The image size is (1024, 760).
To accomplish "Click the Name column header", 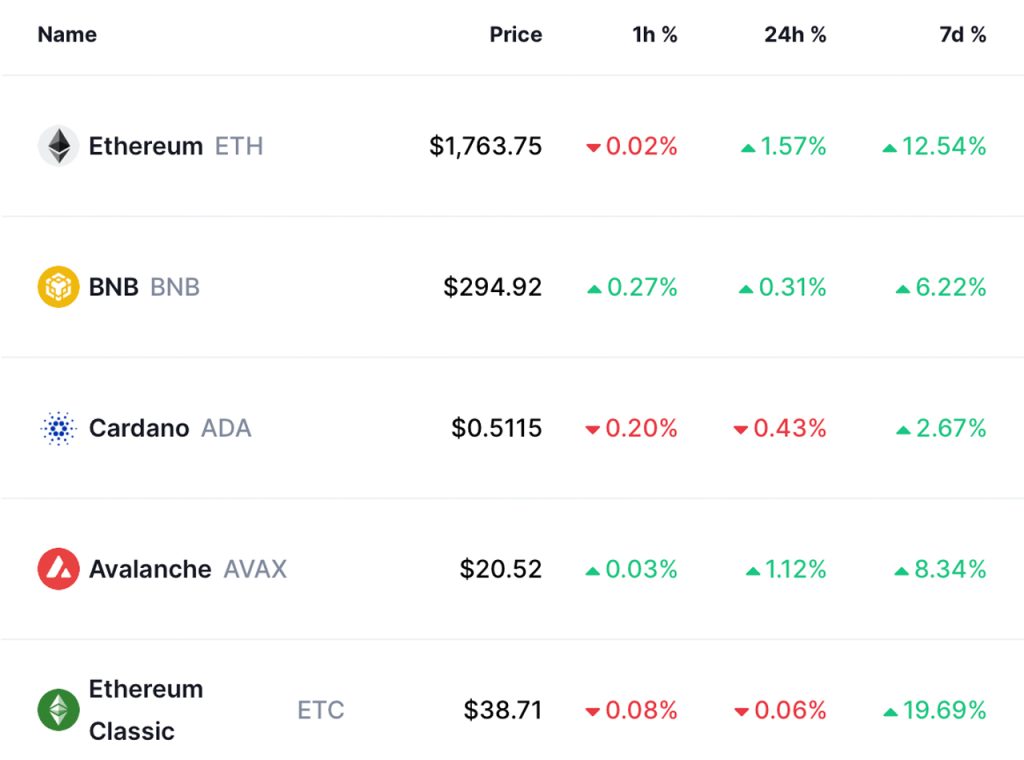I will click(x=66, y=34).
